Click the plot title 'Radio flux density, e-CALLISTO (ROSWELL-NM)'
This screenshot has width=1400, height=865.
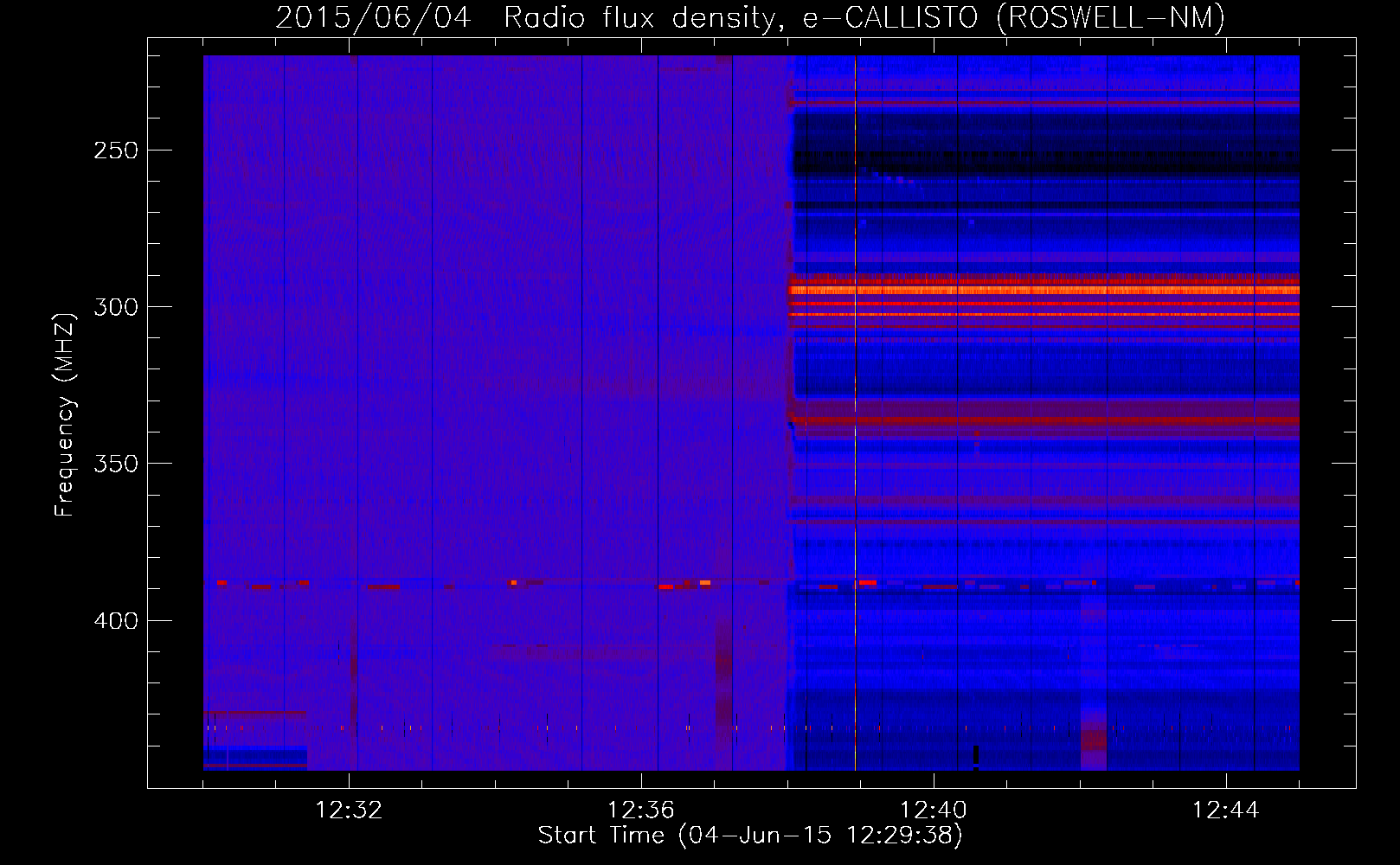pos(864,18)
